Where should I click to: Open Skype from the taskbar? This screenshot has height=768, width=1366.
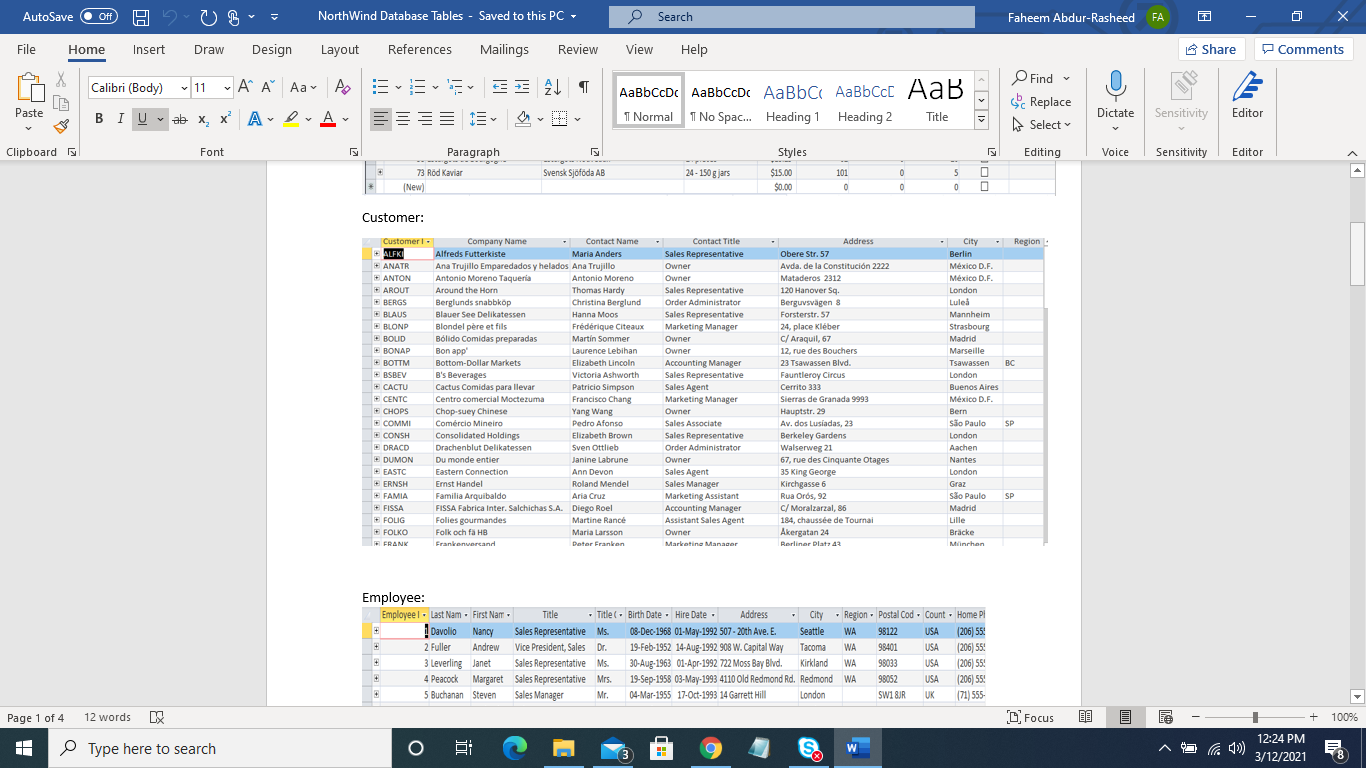(x=809, y=748)
